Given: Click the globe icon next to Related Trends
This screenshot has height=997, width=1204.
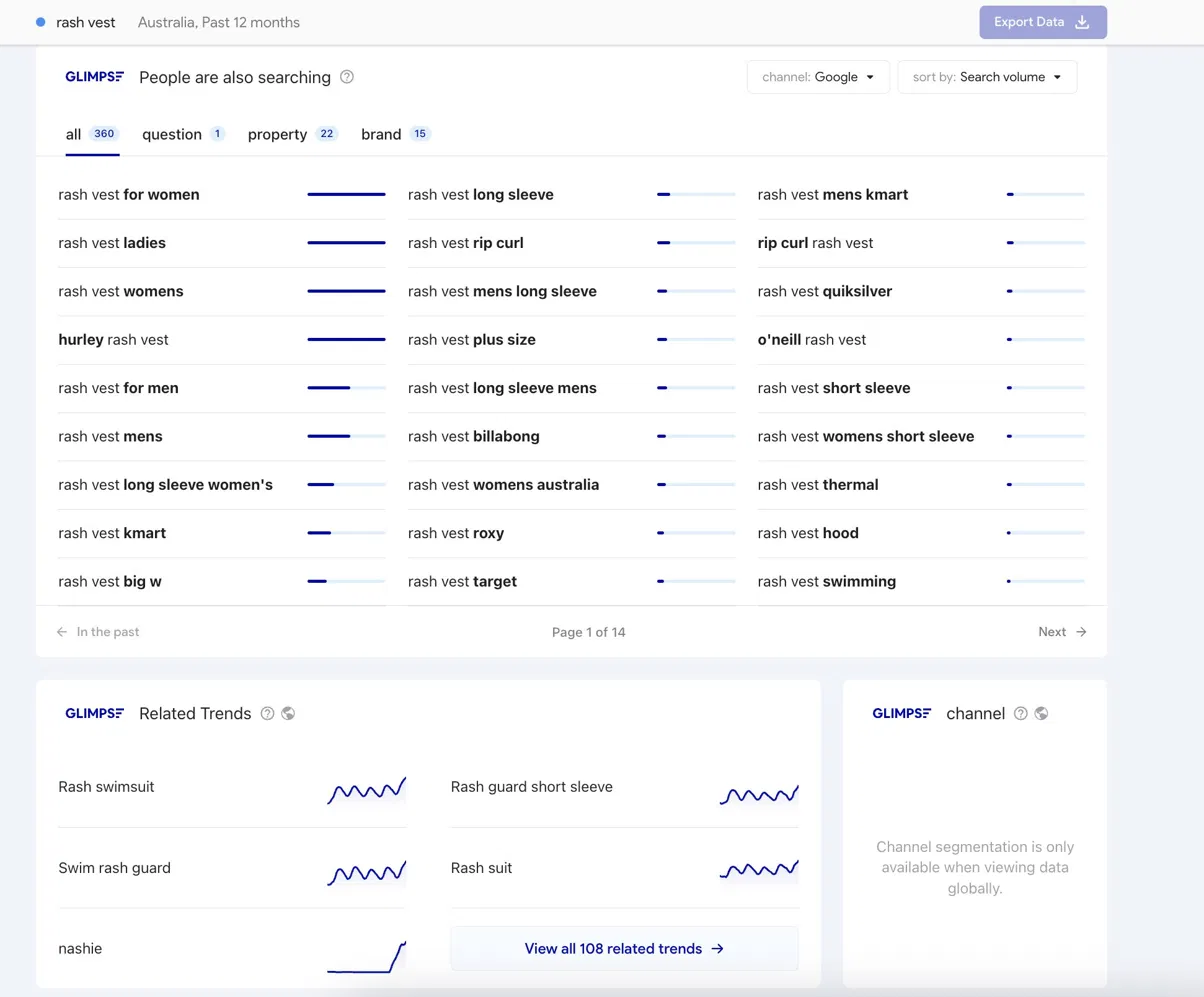Looking at the screenshot, I should coord(289,714).
